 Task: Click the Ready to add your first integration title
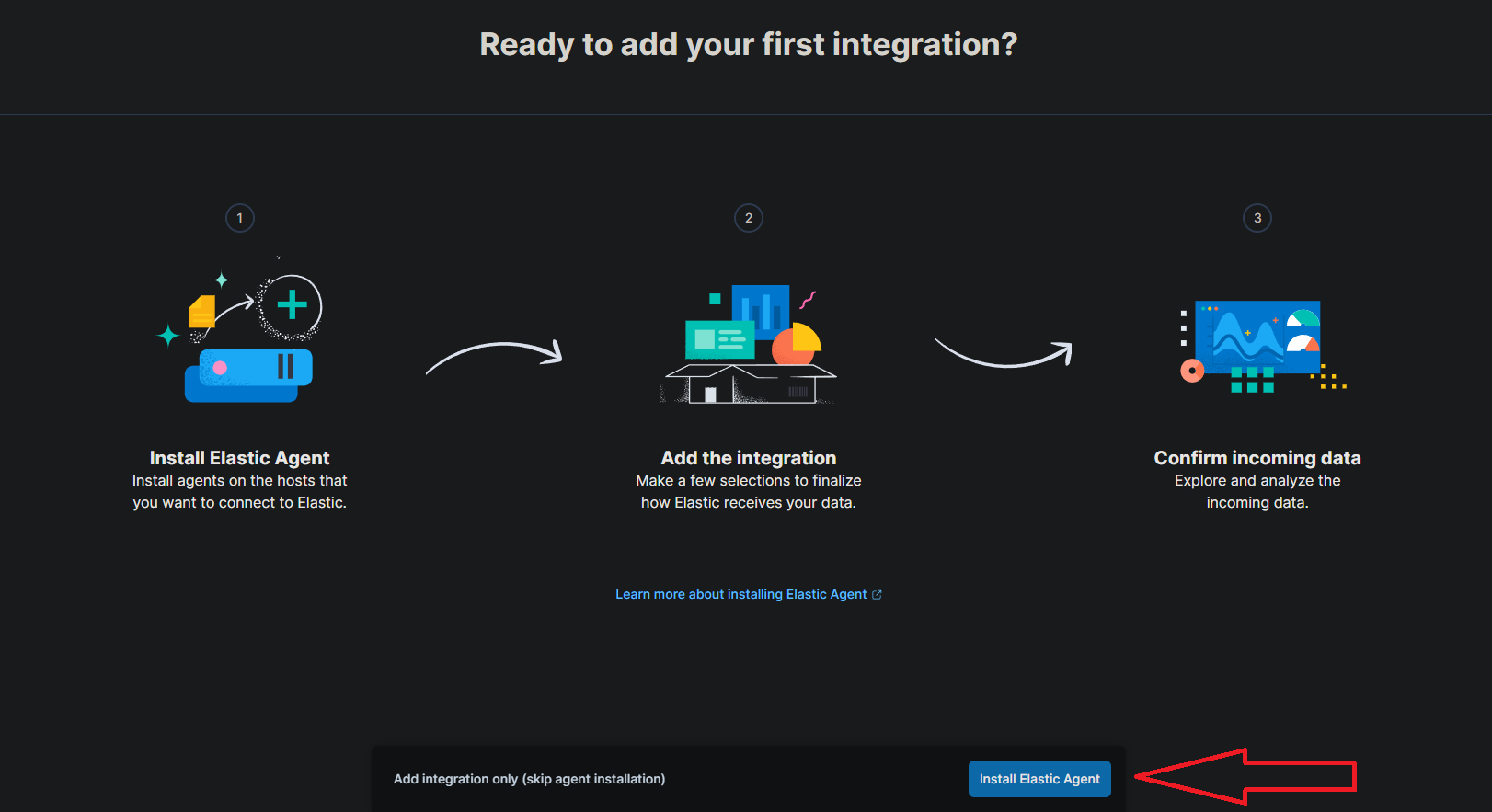point(748,44)
